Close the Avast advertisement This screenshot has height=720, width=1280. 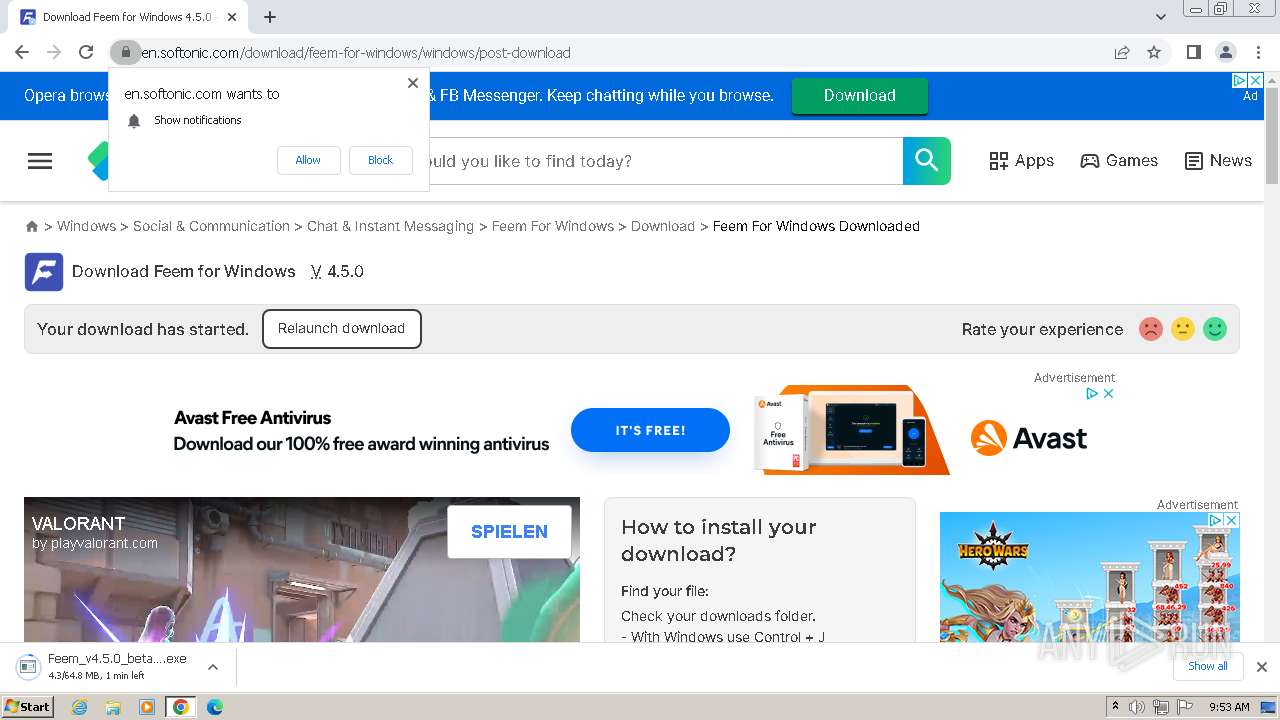point(1108,394)
